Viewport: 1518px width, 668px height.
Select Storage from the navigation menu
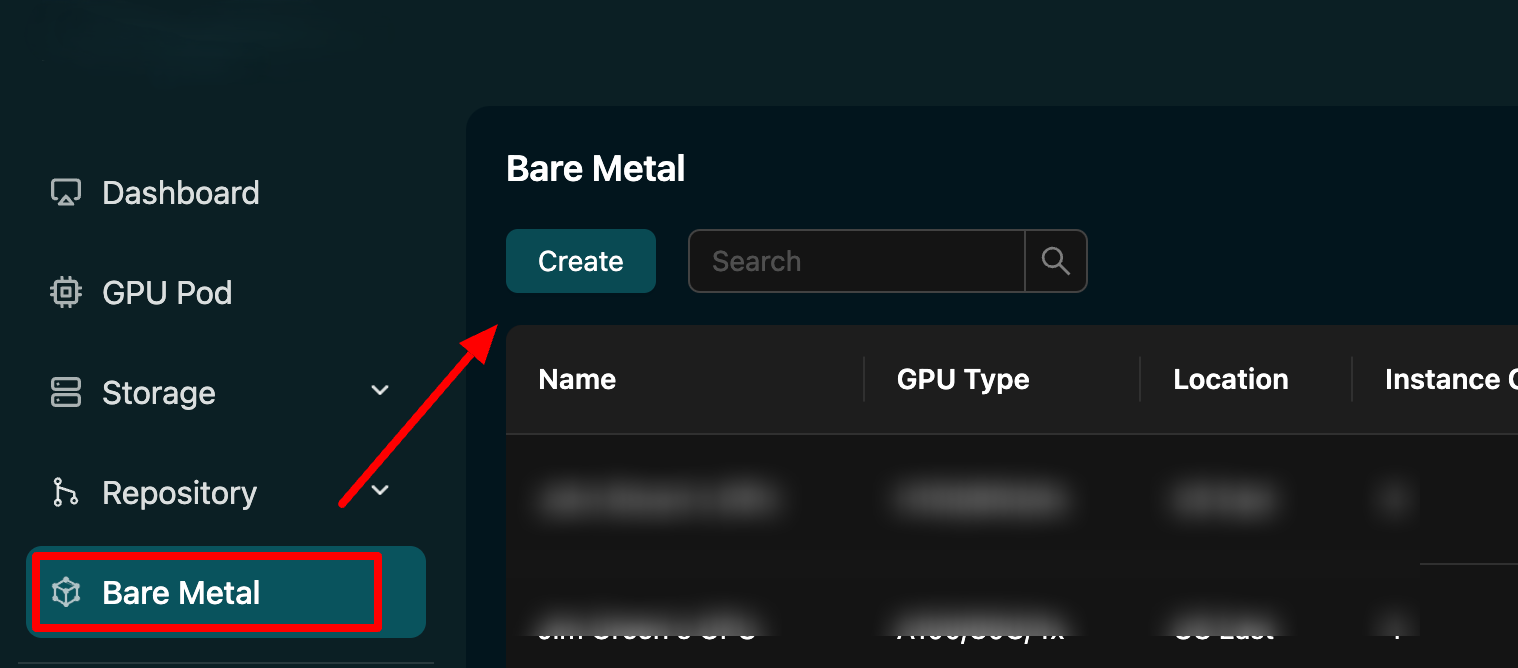pos(157,392)
